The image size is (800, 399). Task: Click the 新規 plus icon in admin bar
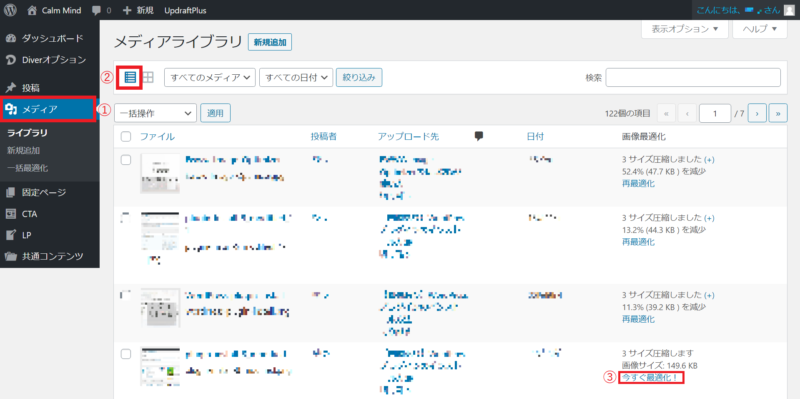(128, 10)
